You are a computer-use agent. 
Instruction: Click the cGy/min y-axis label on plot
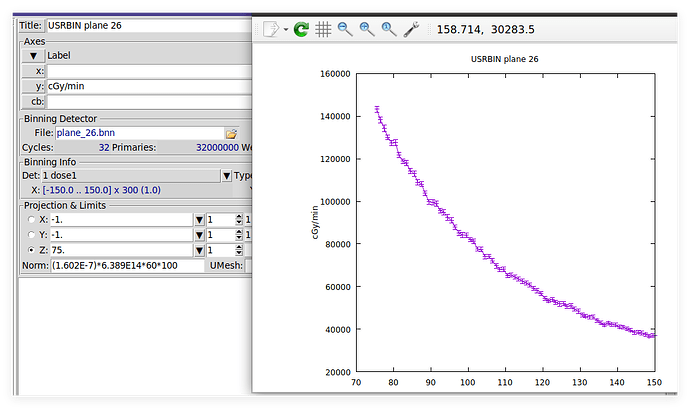pyautogui.click(x=315, y=223)
